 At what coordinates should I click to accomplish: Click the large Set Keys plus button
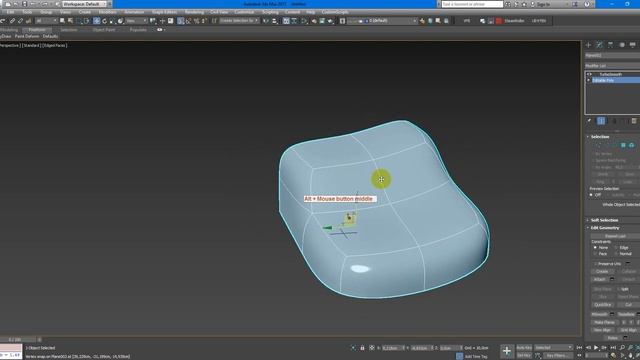pyautogui.click(x=507, y=351)
